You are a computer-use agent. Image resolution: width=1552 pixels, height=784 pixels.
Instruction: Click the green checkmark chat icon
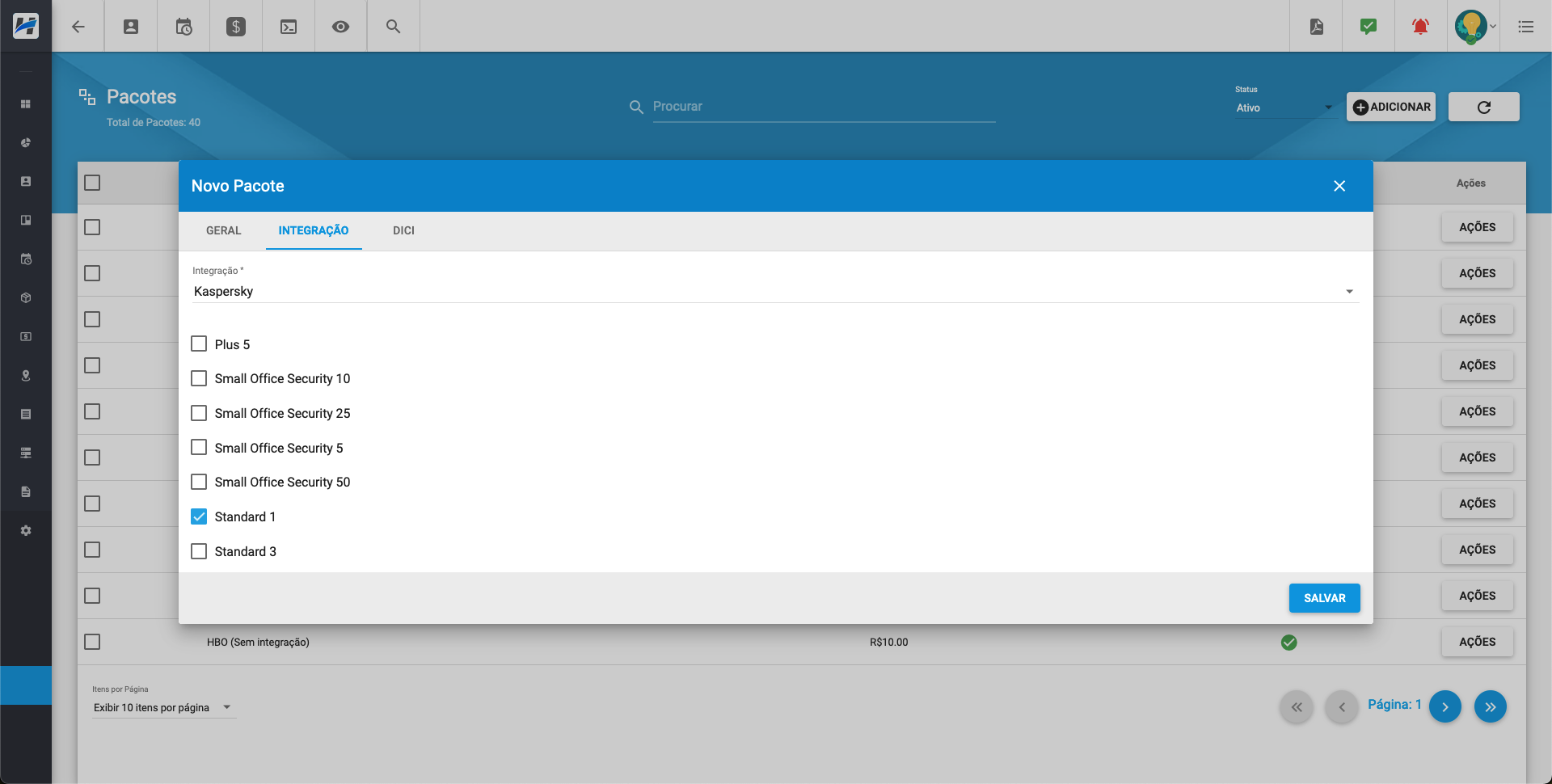pos(1369,27)
